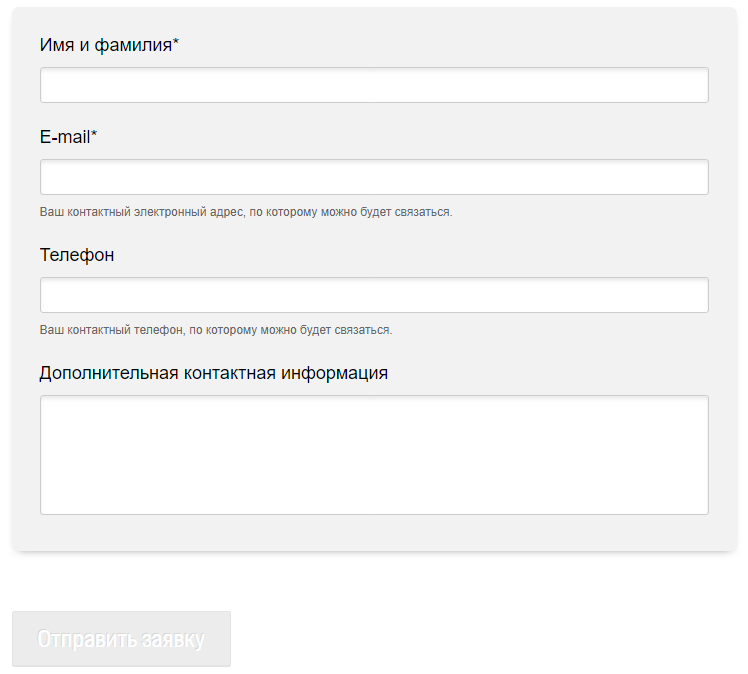Click into the Телефон input box
Screen dimensions: 748x674
coord(374,295)
